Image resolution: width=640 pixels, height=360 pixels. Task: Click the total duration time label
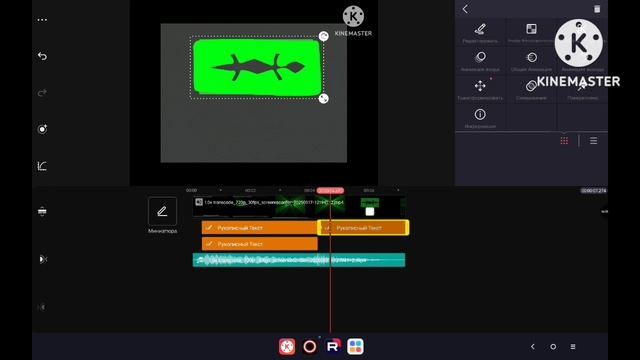594,191
